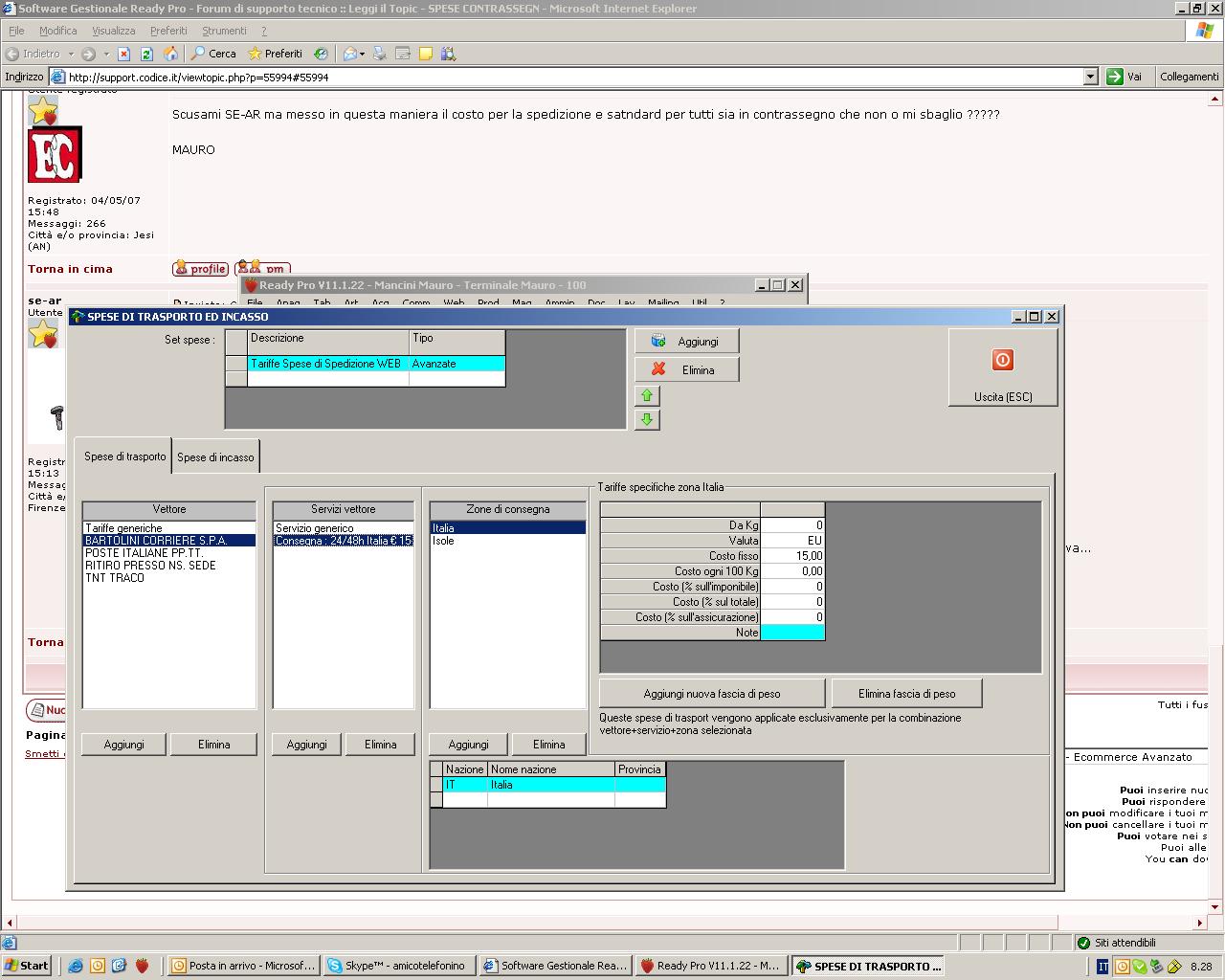Print the page using the printer icon
Viewport: 1225px width, 980px height.
tap(380, 54)
